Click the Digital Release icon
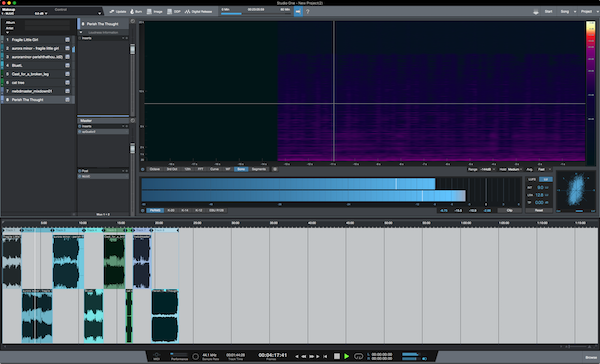Image resolution: width=600 pixels, height=364 pixels. pyautogui.click(x=198, y=11)
